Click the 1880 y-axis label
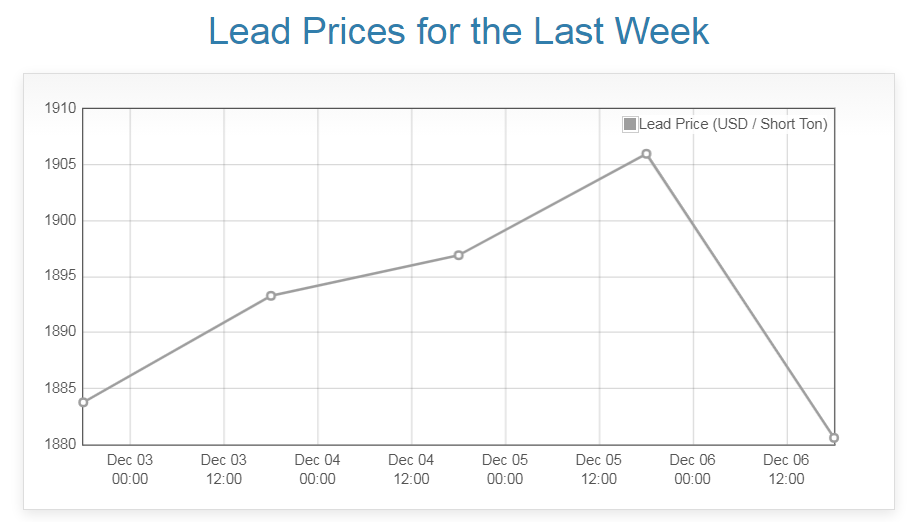 click(61, 444)
